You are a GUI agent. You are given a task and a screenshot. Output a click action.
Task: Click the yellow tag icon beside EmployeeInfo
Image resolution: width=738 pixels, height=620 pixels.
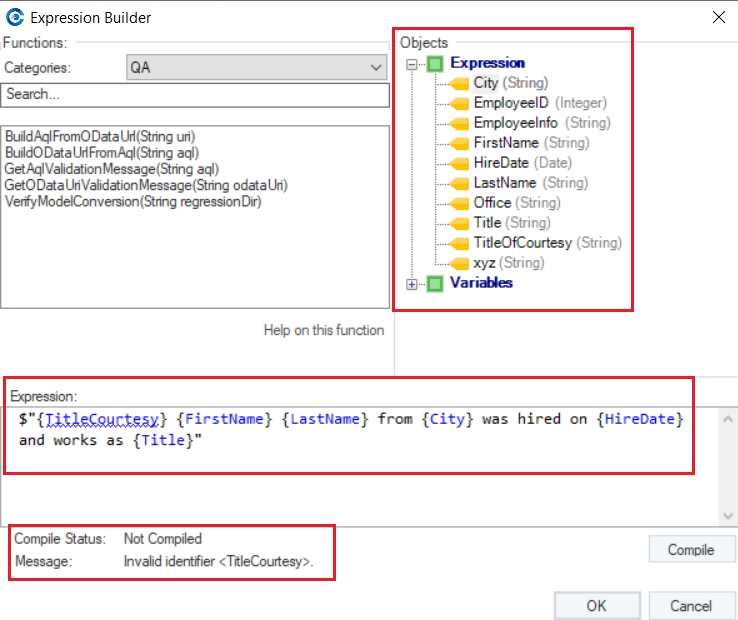pyautogui.click(x=459, y=123)
